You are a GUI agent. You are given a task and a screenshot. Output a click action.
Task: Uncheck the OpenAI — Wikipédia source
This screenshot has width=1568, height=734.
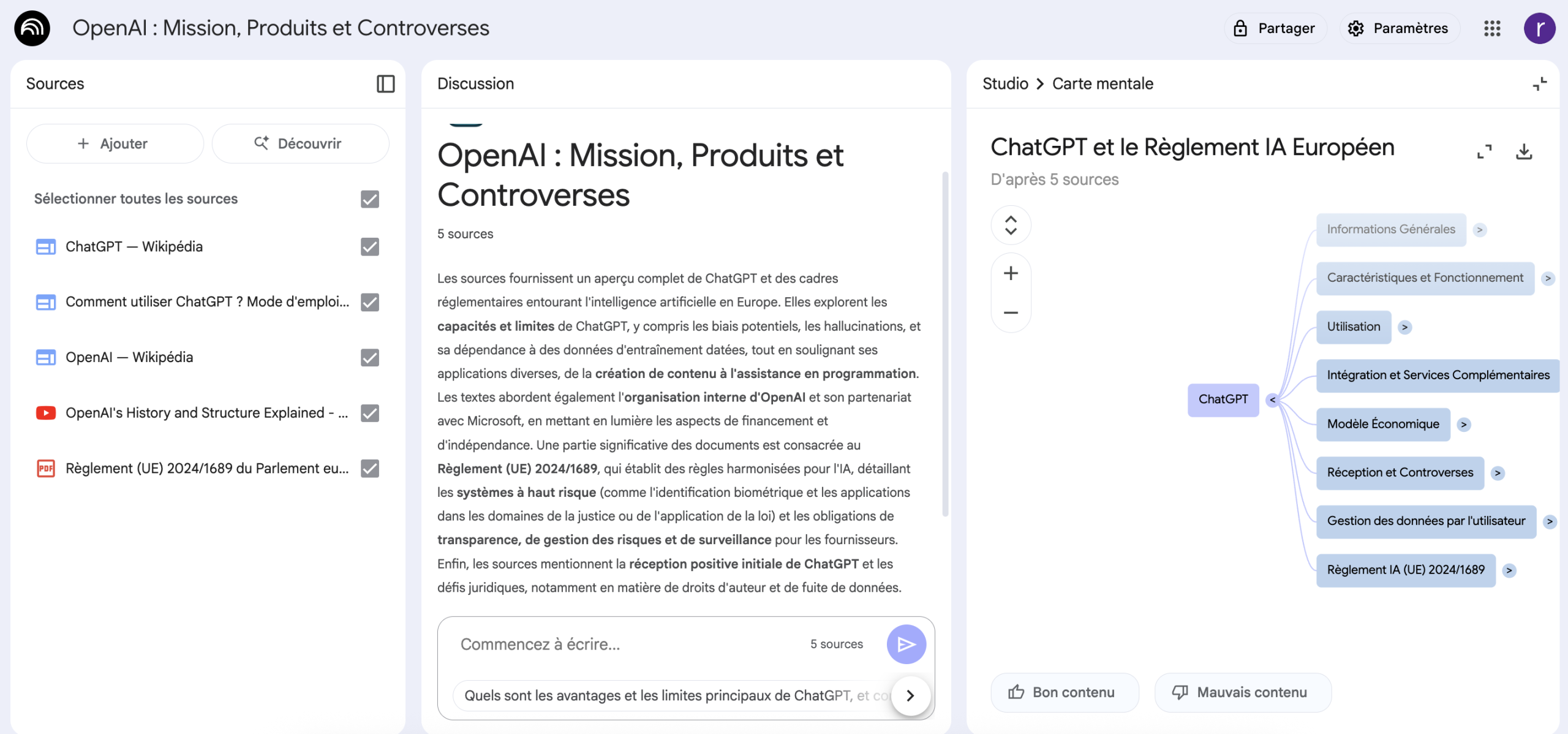click(370, 358)
